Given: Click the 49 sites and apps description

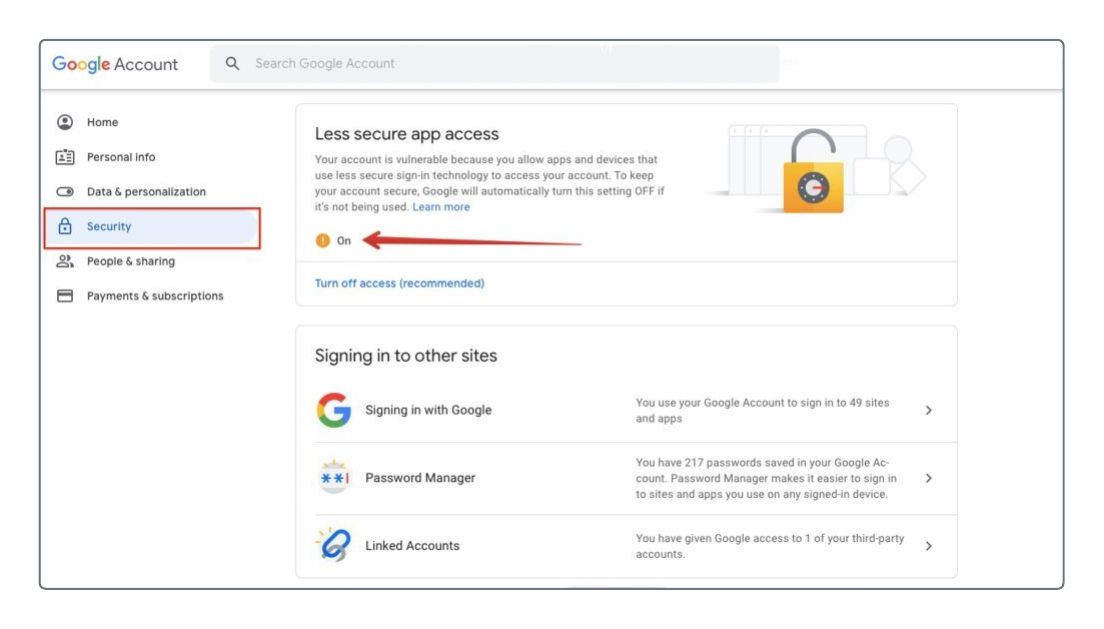Looking at the screenshot, I should pyautogui.click(x=763, y=411).
